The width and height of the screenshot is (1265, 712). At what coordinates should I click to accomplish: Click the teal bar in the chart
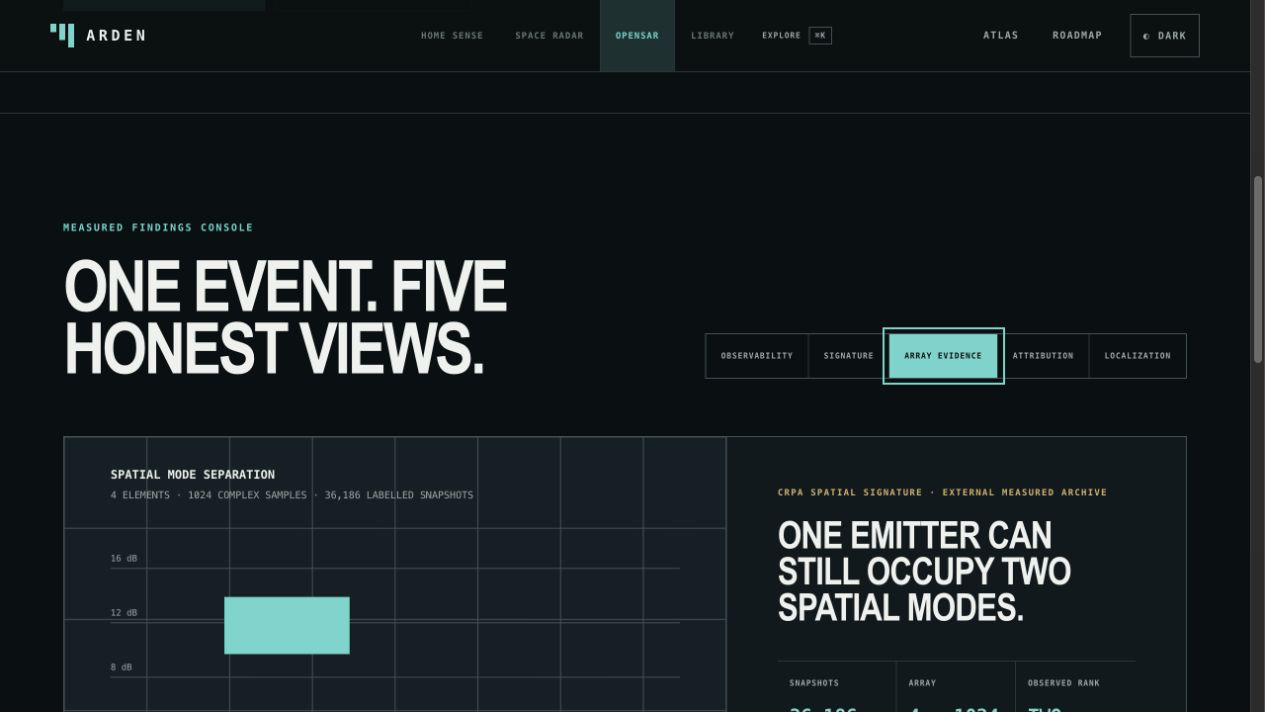[x=287, y=625]
